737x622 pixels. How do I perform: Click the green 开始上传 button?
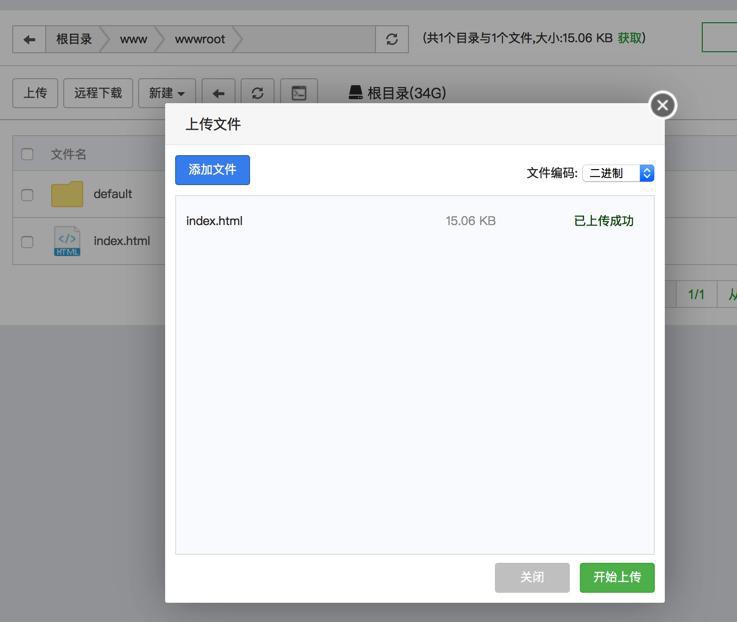coord(617,577)
